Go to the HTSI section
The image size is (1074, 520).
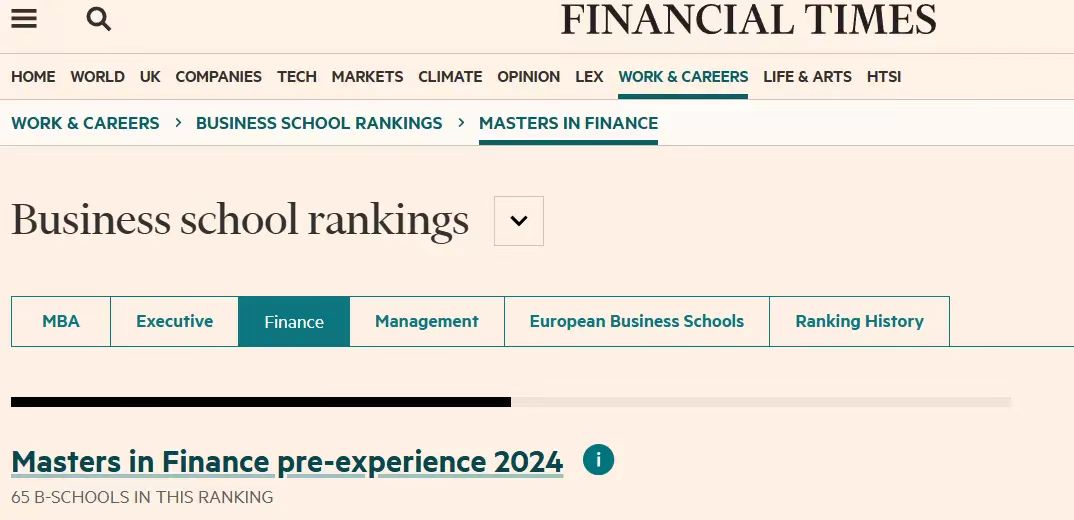884,77
